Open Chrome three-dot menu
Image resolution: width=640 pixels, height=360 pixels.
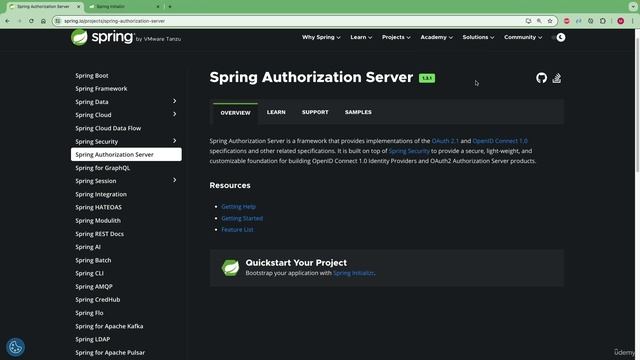pos(633,21)
